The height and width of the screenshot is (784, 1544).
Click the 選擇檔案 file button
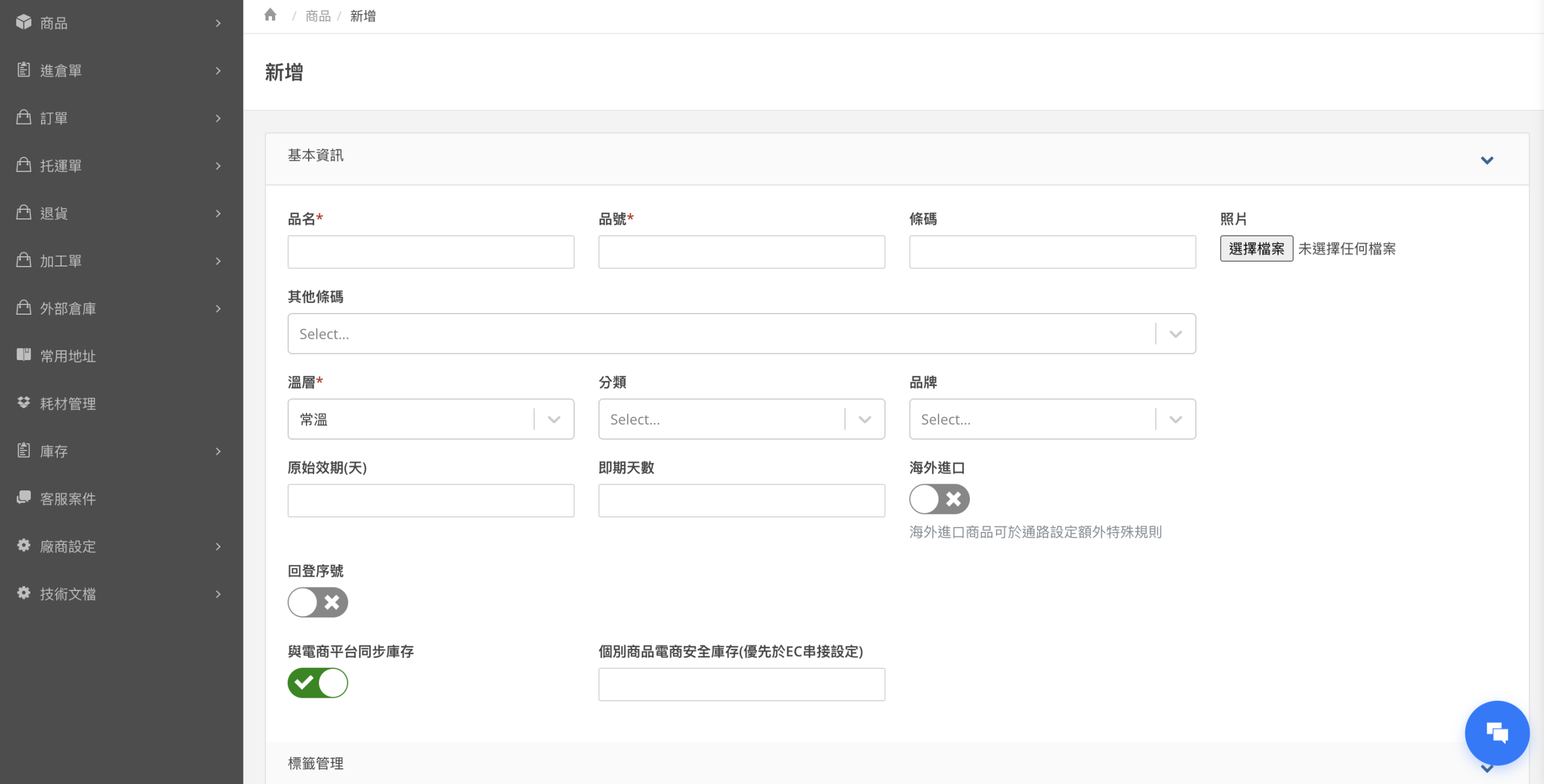tap(1256, 248)
